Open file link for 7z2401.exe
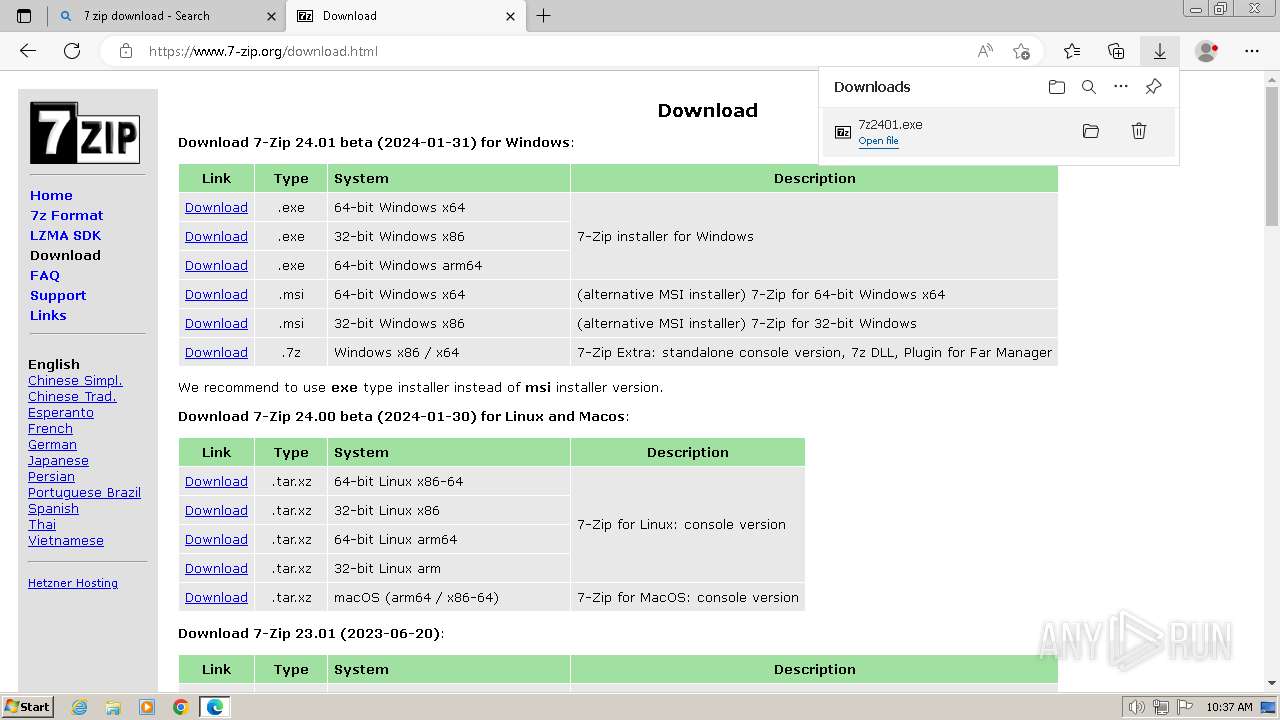This screenshot has width=1280, height=720. pyautogui.click(x=878, y=141)
